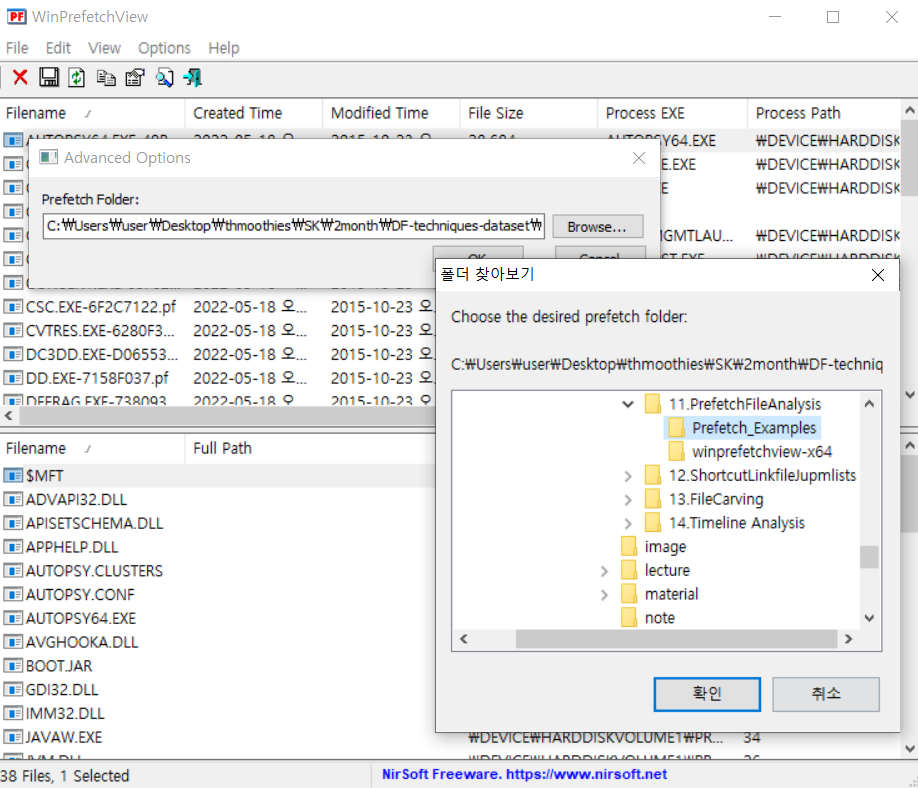Viewport: 918px width, 788px height.
Task: Click upper list horizontal scrollbar left arrow
Action: tap(9, 416)
